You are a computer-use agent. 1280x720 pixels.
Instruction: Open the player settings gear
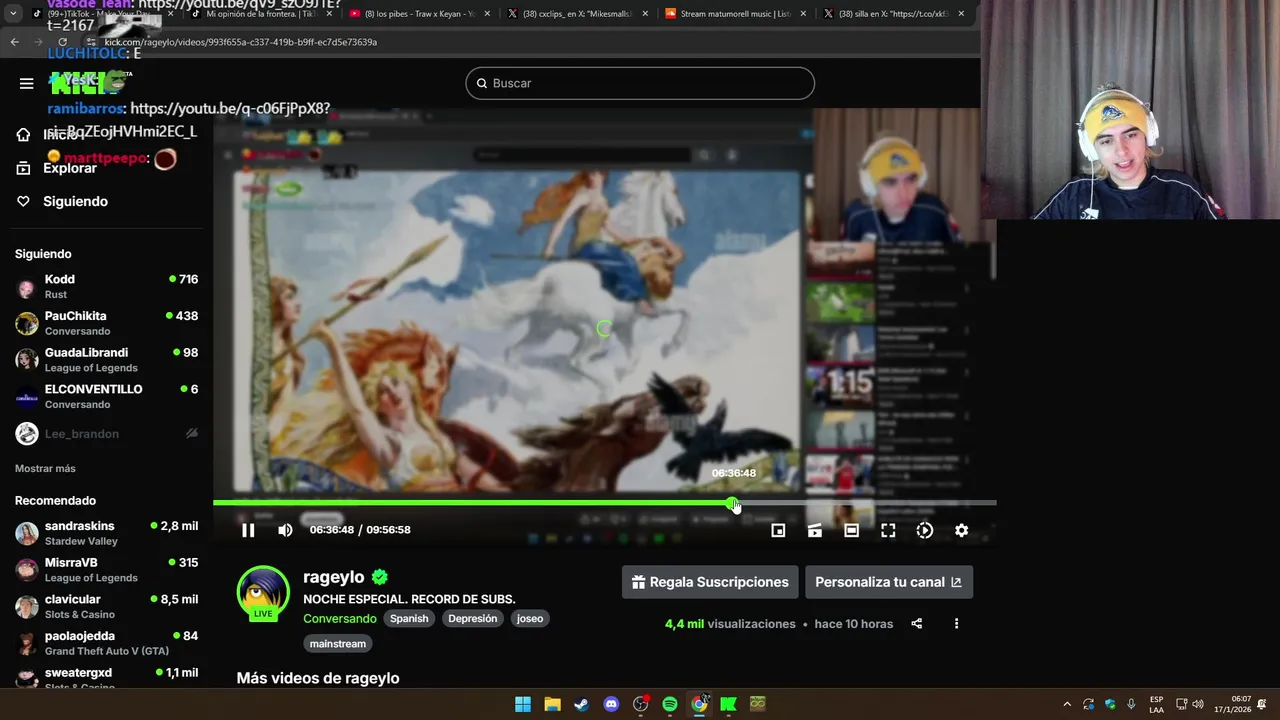(x=961, y=530)
